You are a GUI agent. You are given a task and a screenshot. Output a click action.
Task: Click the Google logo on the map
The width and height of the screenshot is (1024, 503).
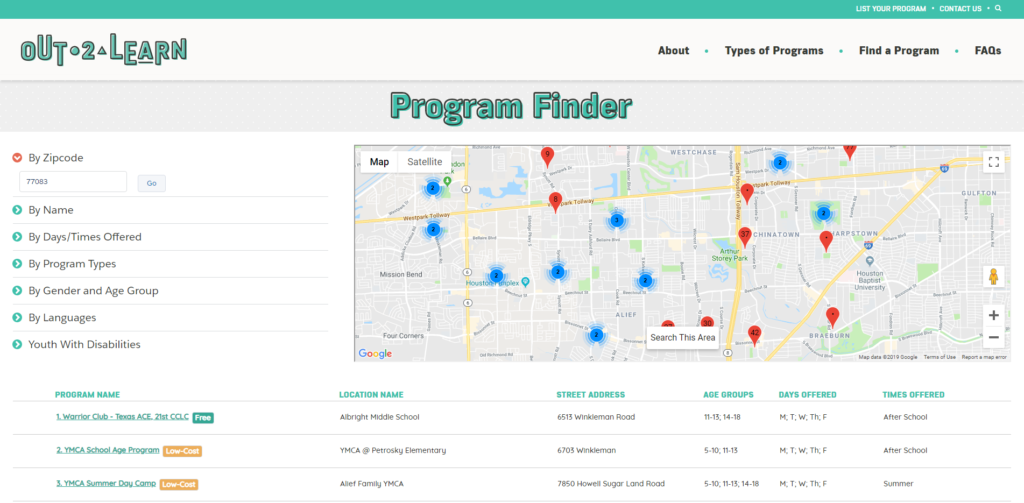pyautogui.click(x=376, y=353)
